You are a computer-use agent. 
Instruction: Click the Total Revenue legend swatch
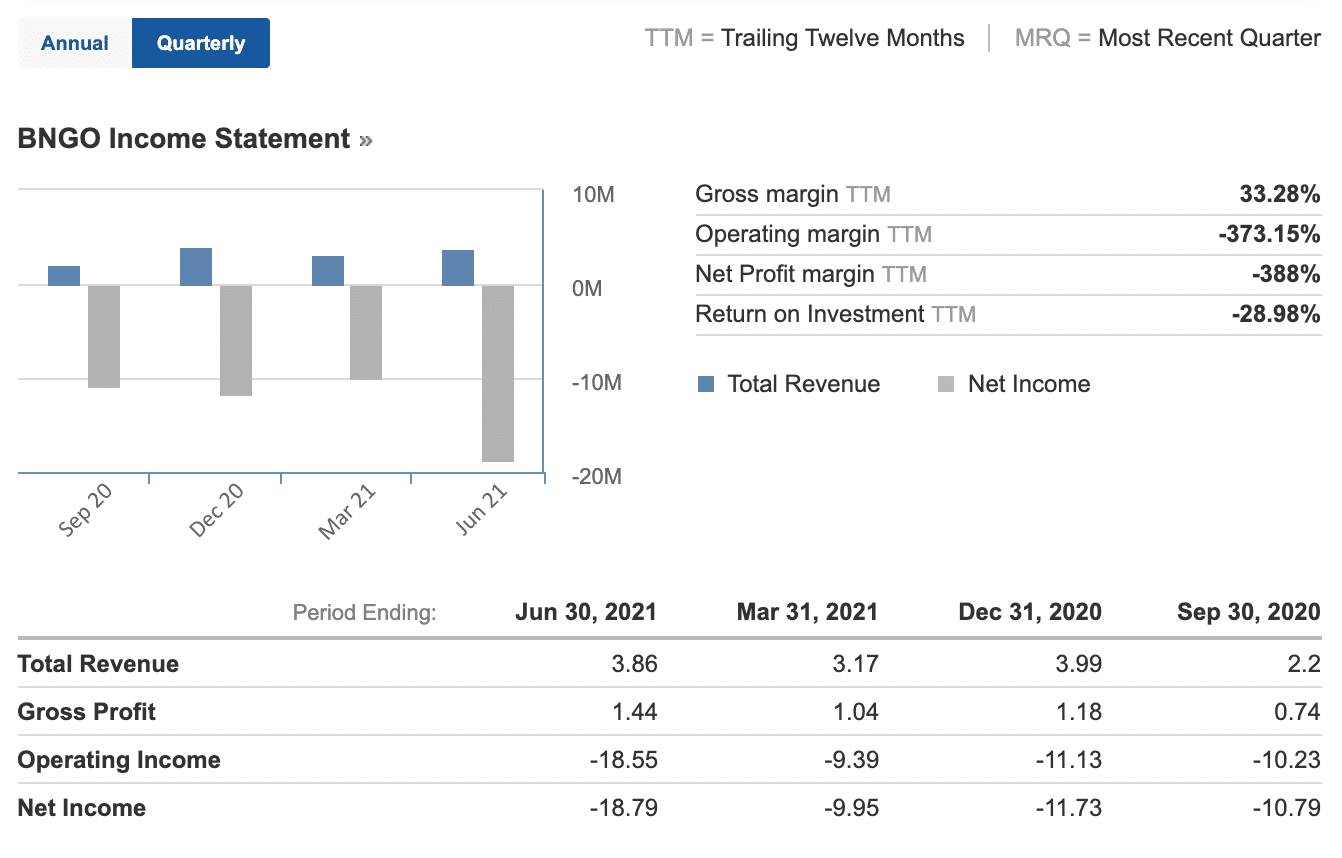click(706, 384)
